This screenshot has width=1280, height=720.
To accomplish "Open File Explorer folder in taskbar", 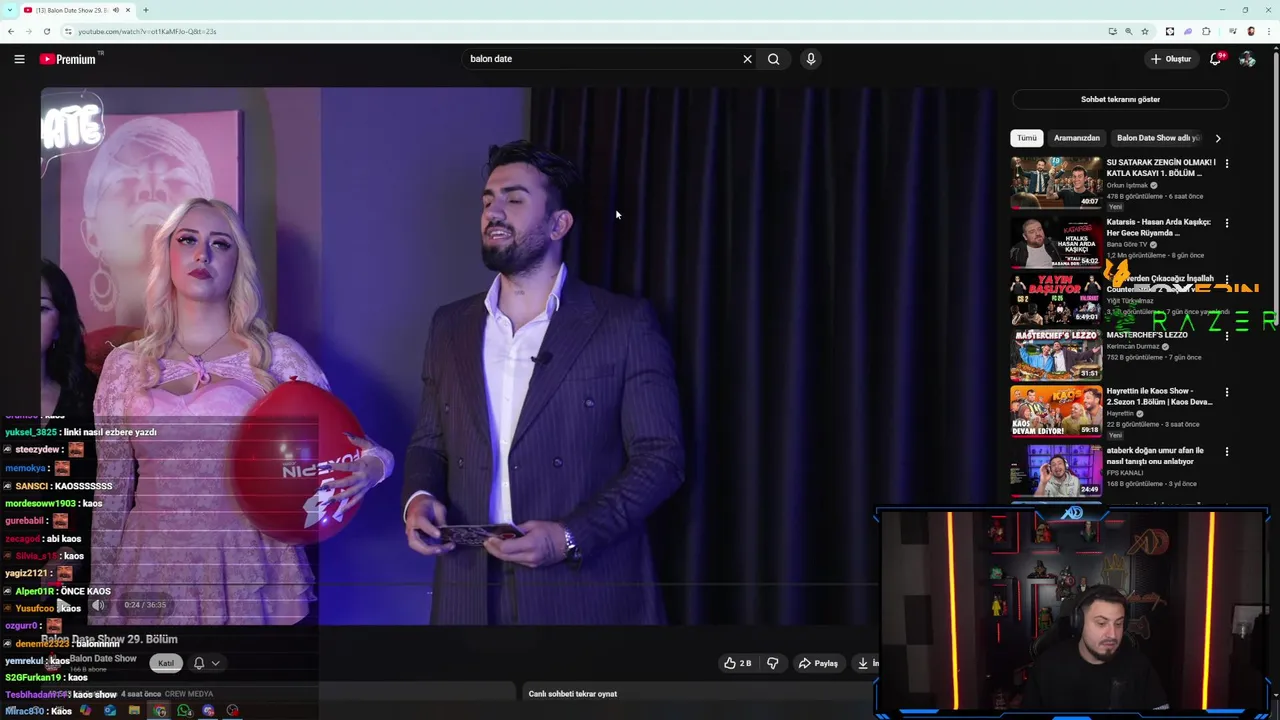I will point(134,711).
